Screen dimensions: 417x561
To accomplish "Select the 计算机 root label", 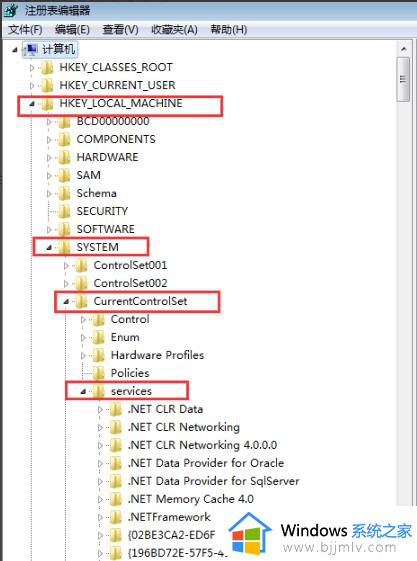I will (x=59, y=49).
